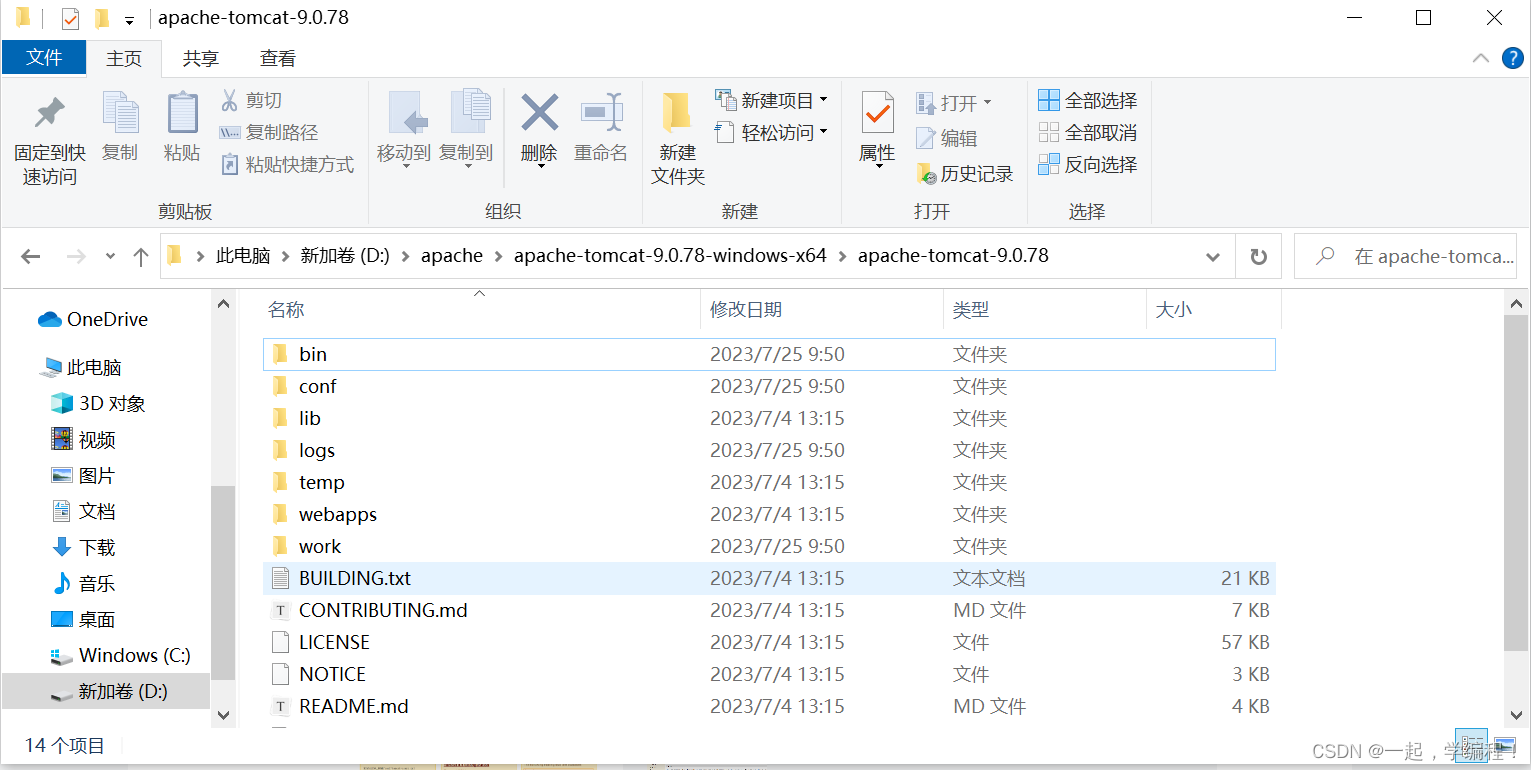
Task: Click the Help question mark icon
Action: (1514, 58)
